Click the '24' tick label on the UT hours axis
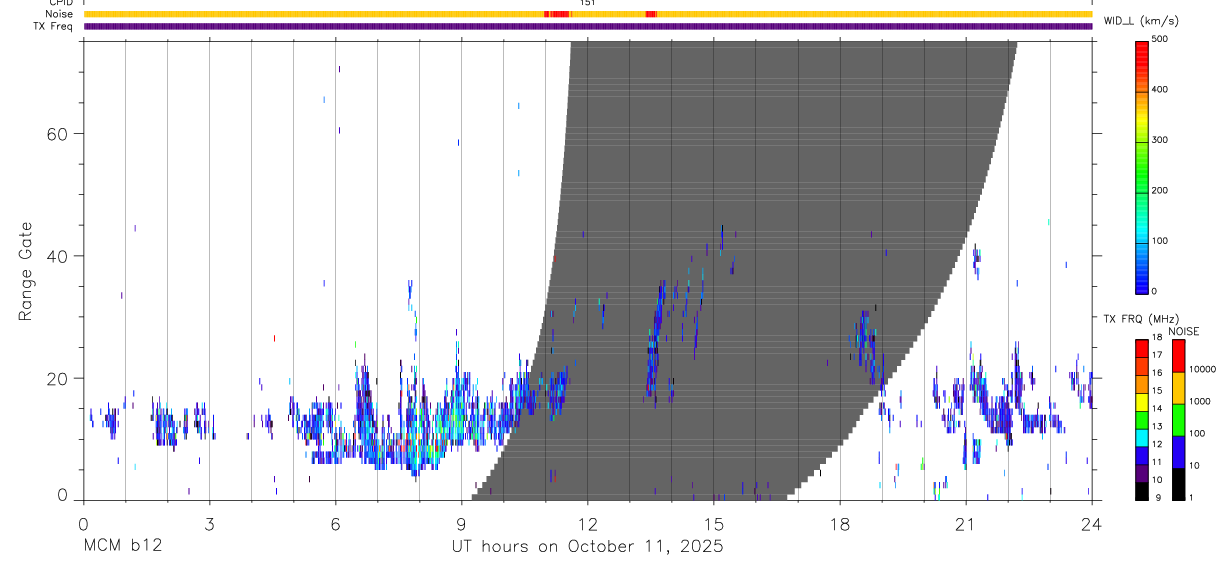The width and height of the screenshot is (1228, 567). (x=1092, y=523)
